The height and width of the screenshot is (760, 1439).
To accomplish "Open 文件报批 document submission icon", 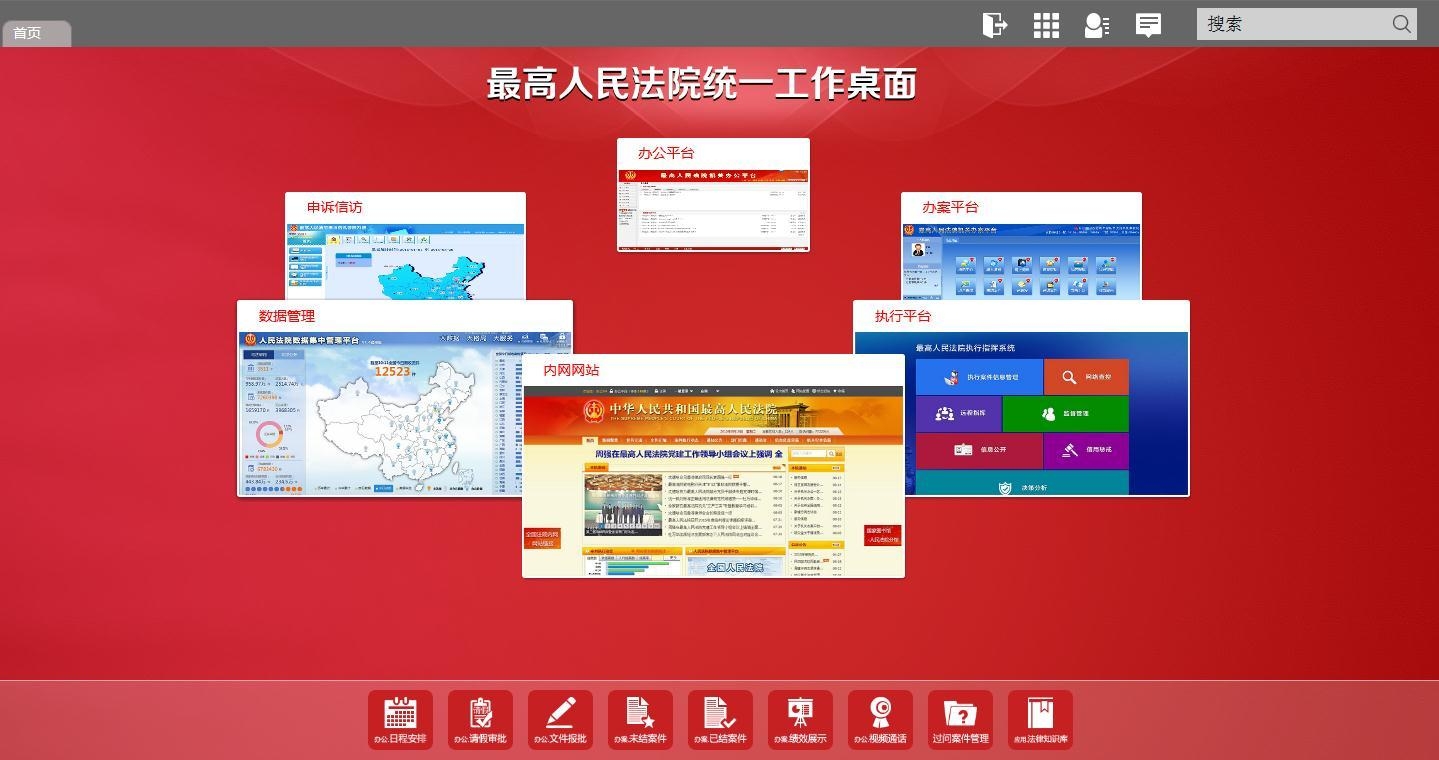I will click(560, 719).
